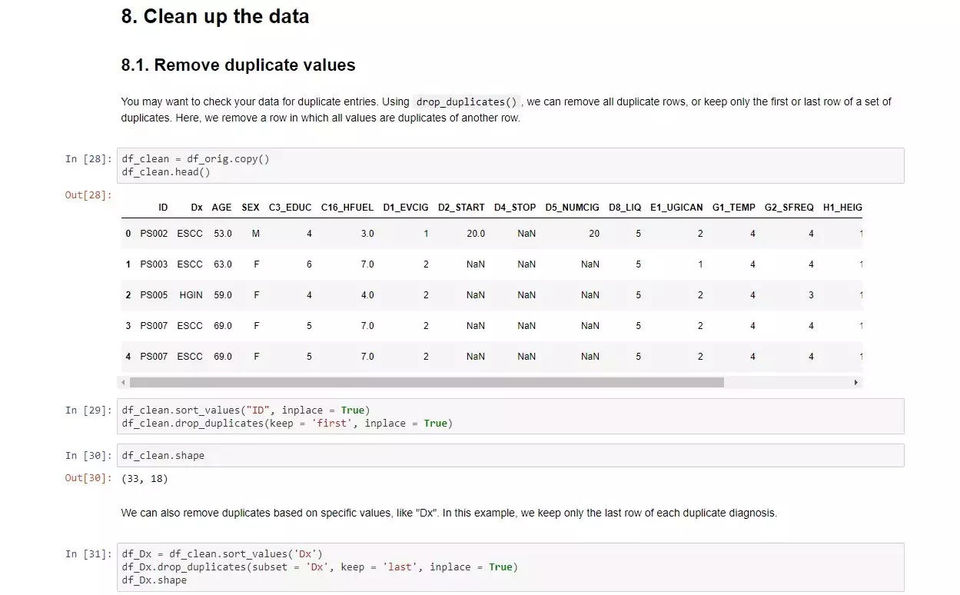Image resolution: width=960 pixels, height=595 pixels.
Task: Select the df_clean.shape code cell
Action: click(x=511, y=455)
